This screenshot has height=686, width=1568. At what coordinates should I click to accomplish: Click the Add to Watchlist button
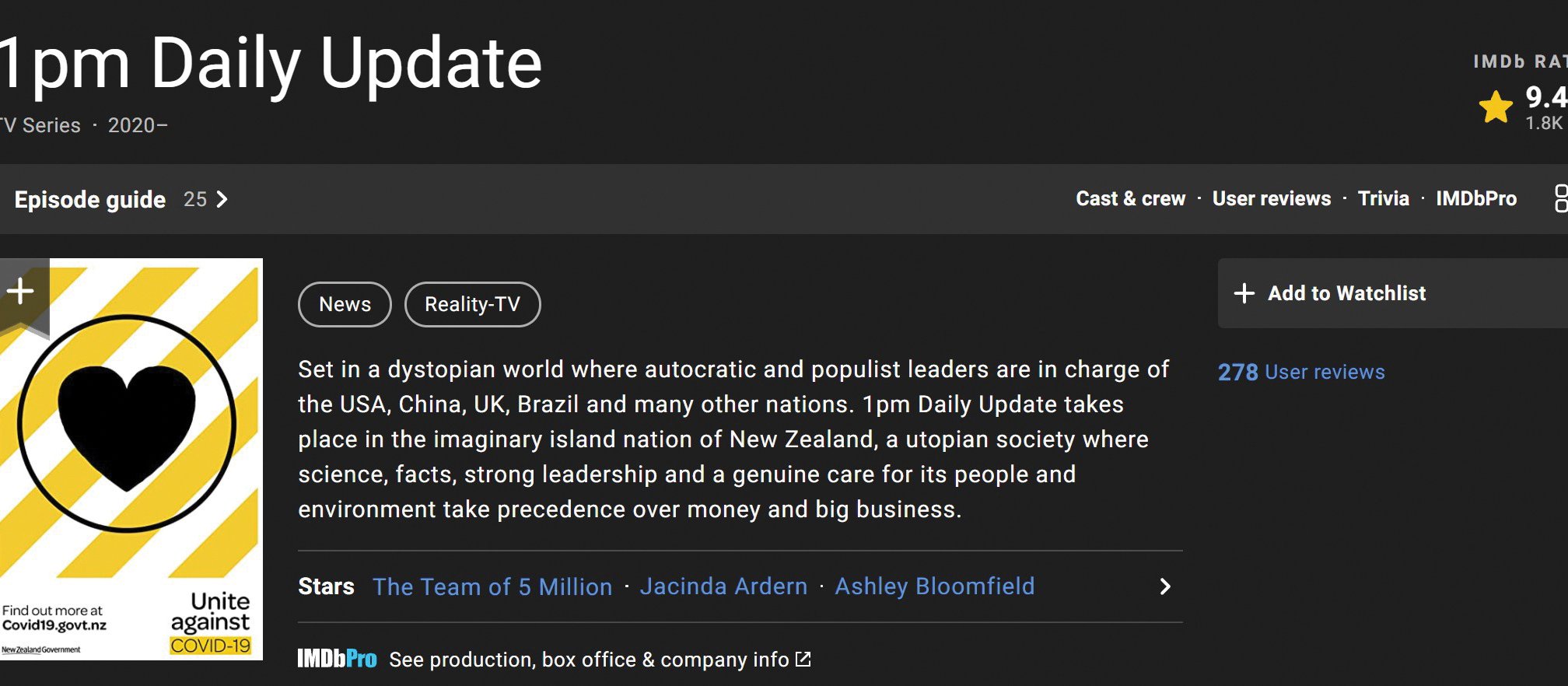click(1392, 293)
